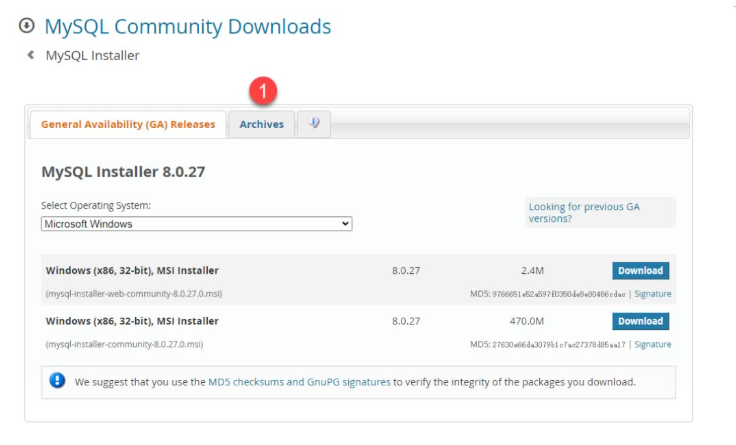The image size is (736, 445).
Task: Click the back chevron next to MySQL Installer
Action: point(31,55)
